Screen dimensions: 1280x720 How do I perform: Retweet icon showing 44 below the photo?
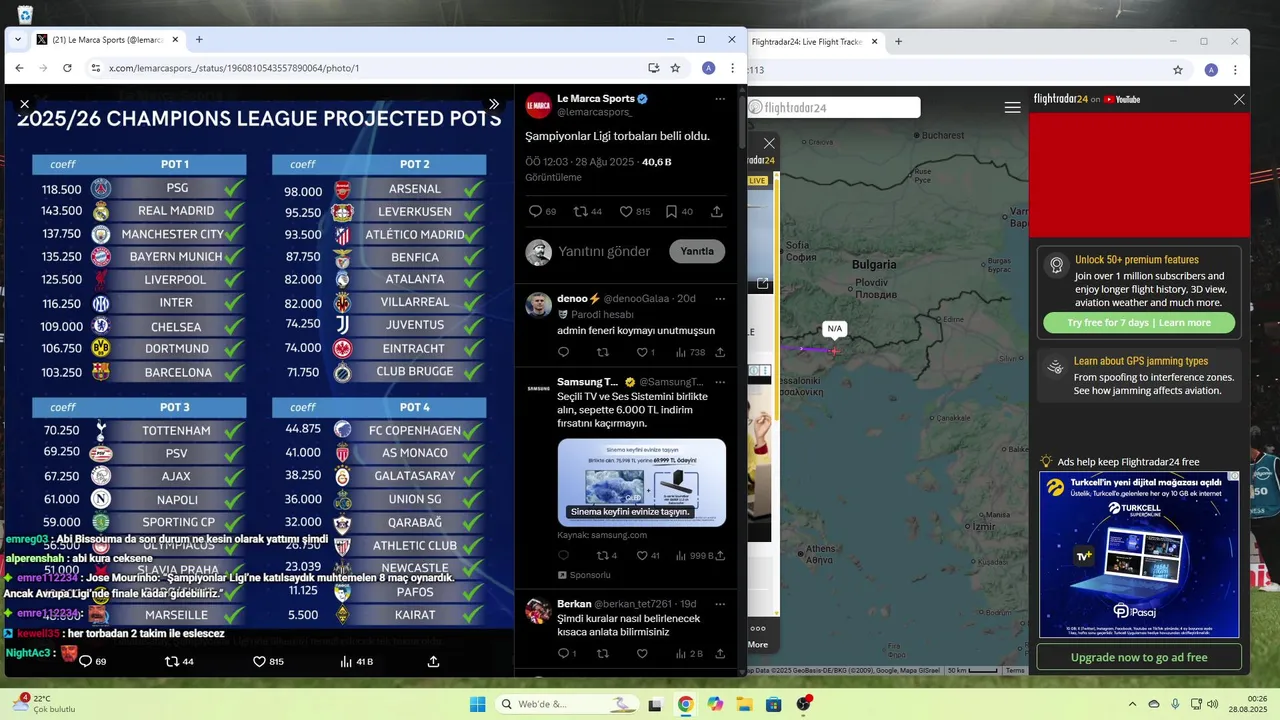pyautogui.click(x=179, y=661)
